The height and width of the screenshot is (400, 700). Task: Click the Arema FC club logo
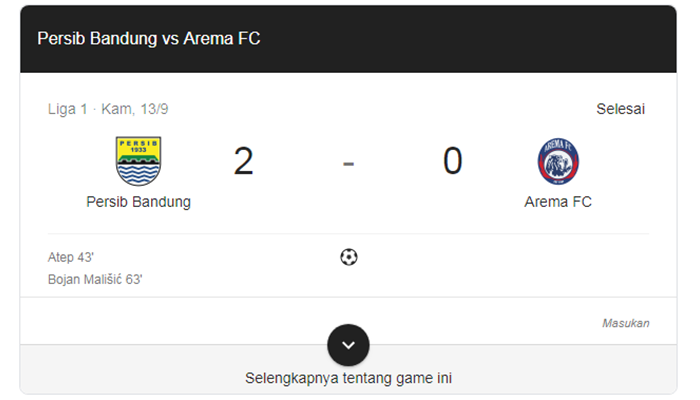(x=558, y=161)
